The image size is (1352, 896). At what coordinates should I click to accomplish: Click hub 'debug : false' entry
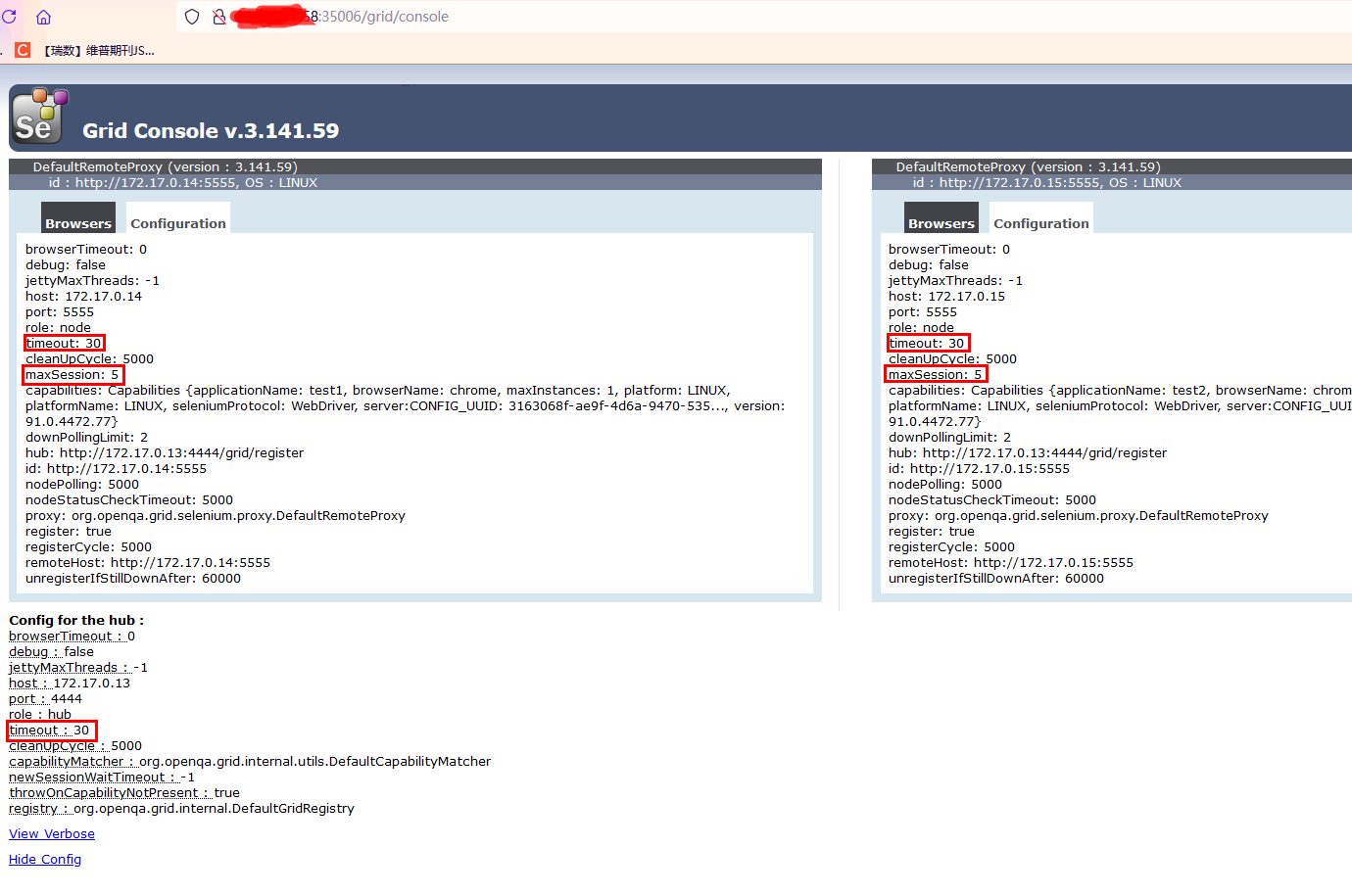(x=52, y=652)
